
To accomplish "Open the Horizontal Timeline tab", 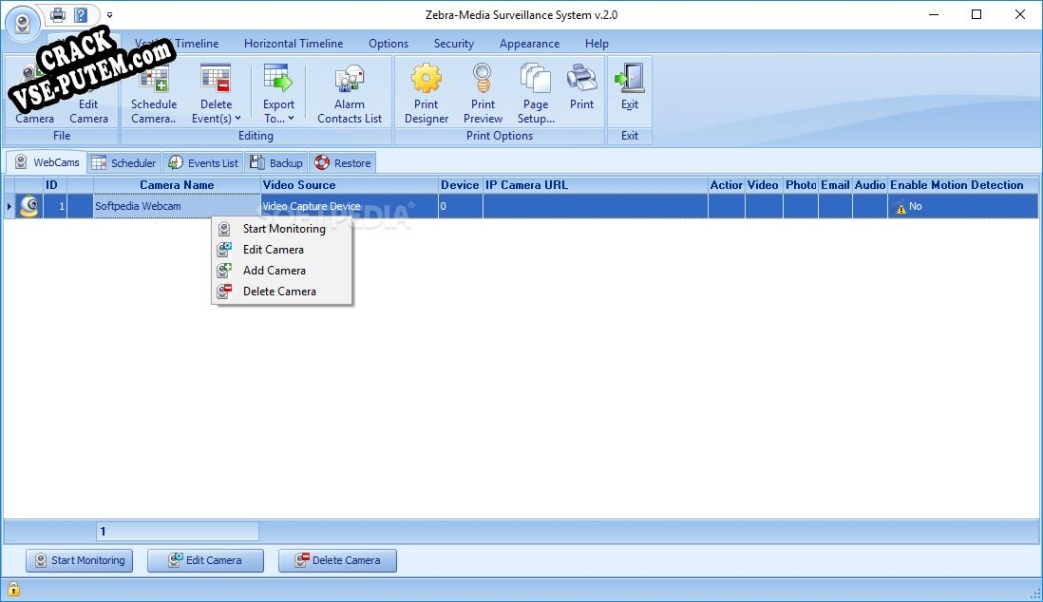I will click(293, 43).
